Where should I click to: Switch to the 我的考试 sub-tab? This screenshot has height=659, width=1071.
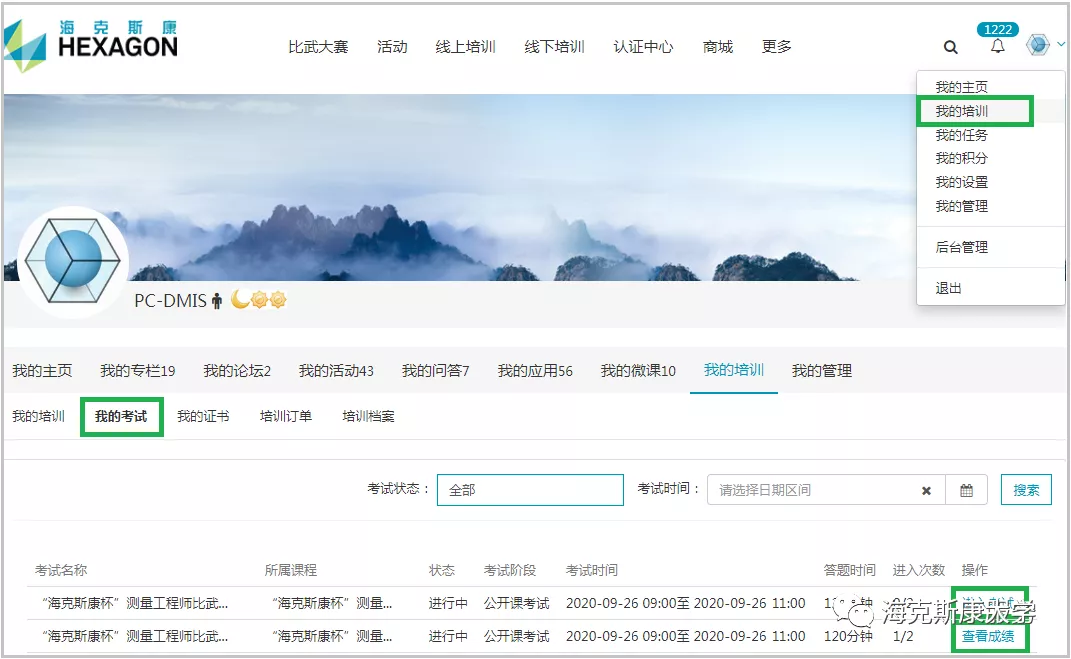click(121, 416)
